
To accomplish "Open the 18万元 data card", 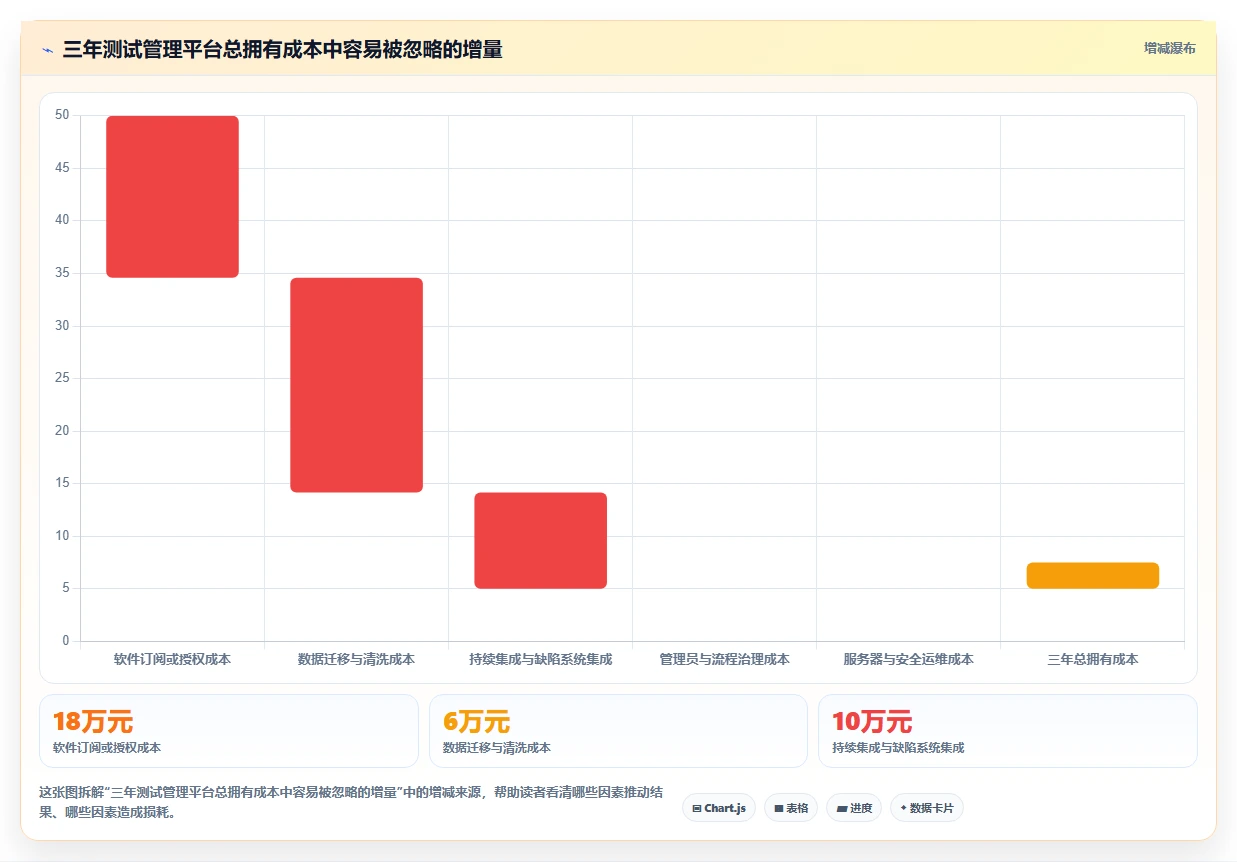I will 229,731.
